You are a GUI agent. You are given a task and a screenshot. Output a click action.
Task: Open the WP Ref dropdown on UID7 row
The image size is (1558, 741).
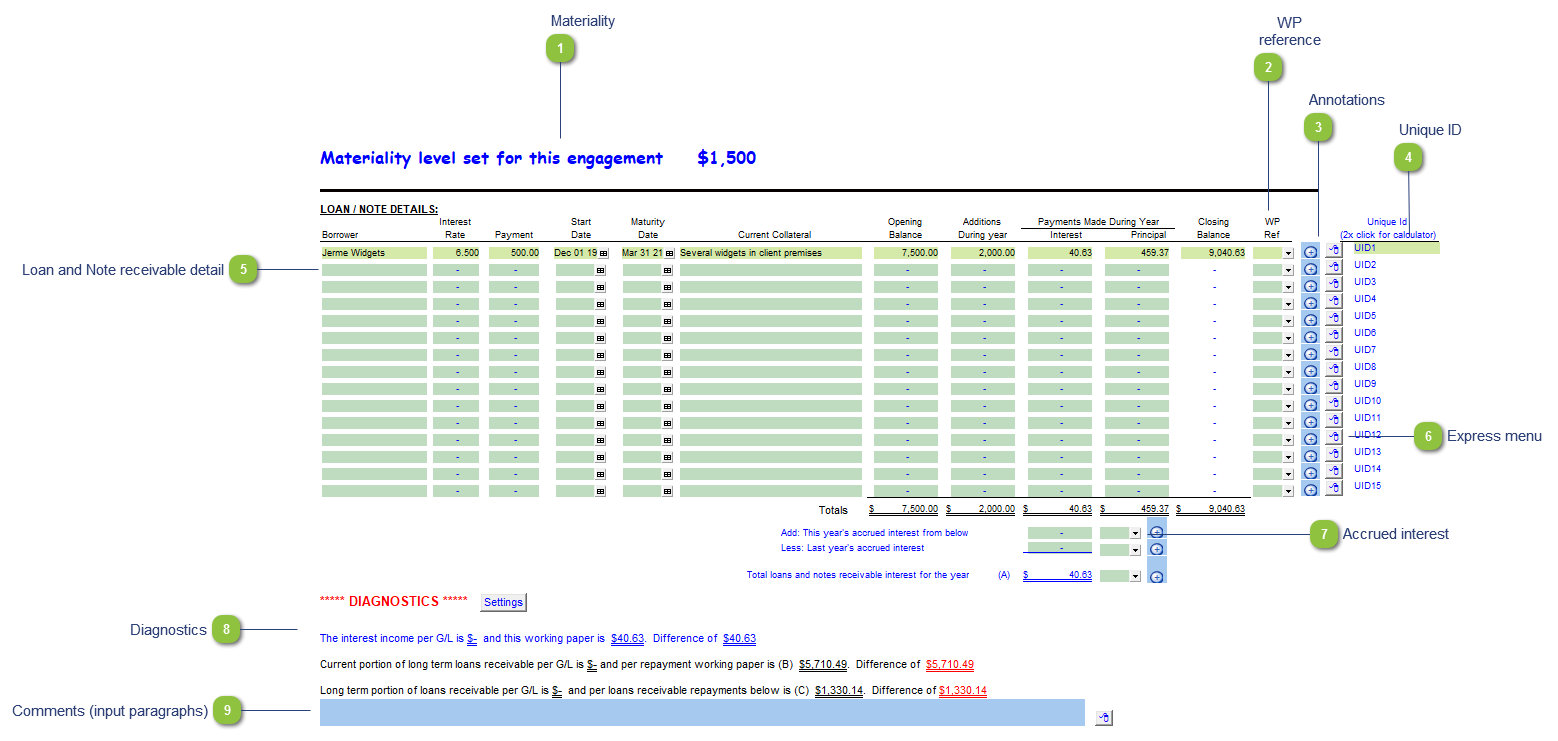(x=1288, y=355)
